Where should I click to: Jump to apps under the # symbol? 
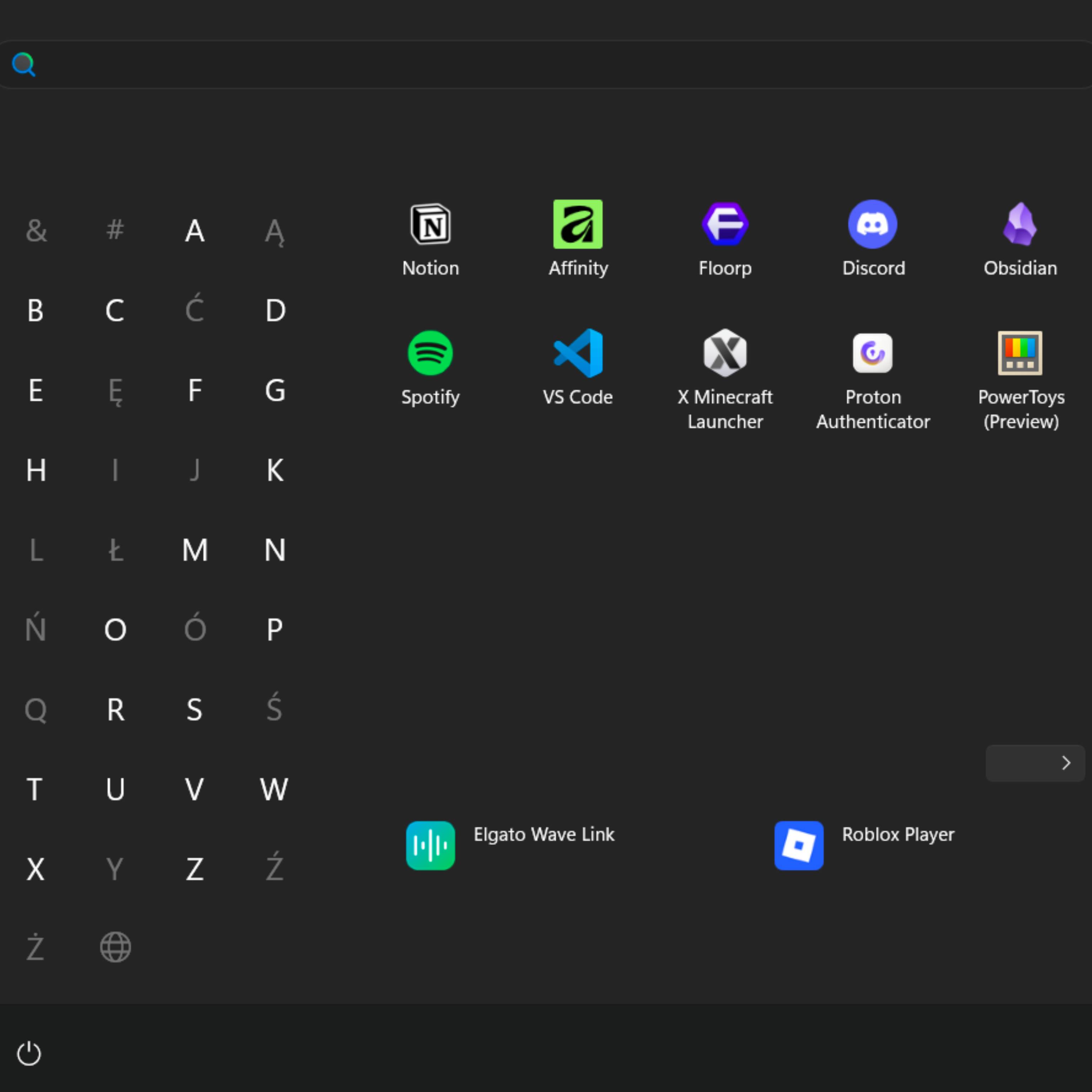(115, 230)
